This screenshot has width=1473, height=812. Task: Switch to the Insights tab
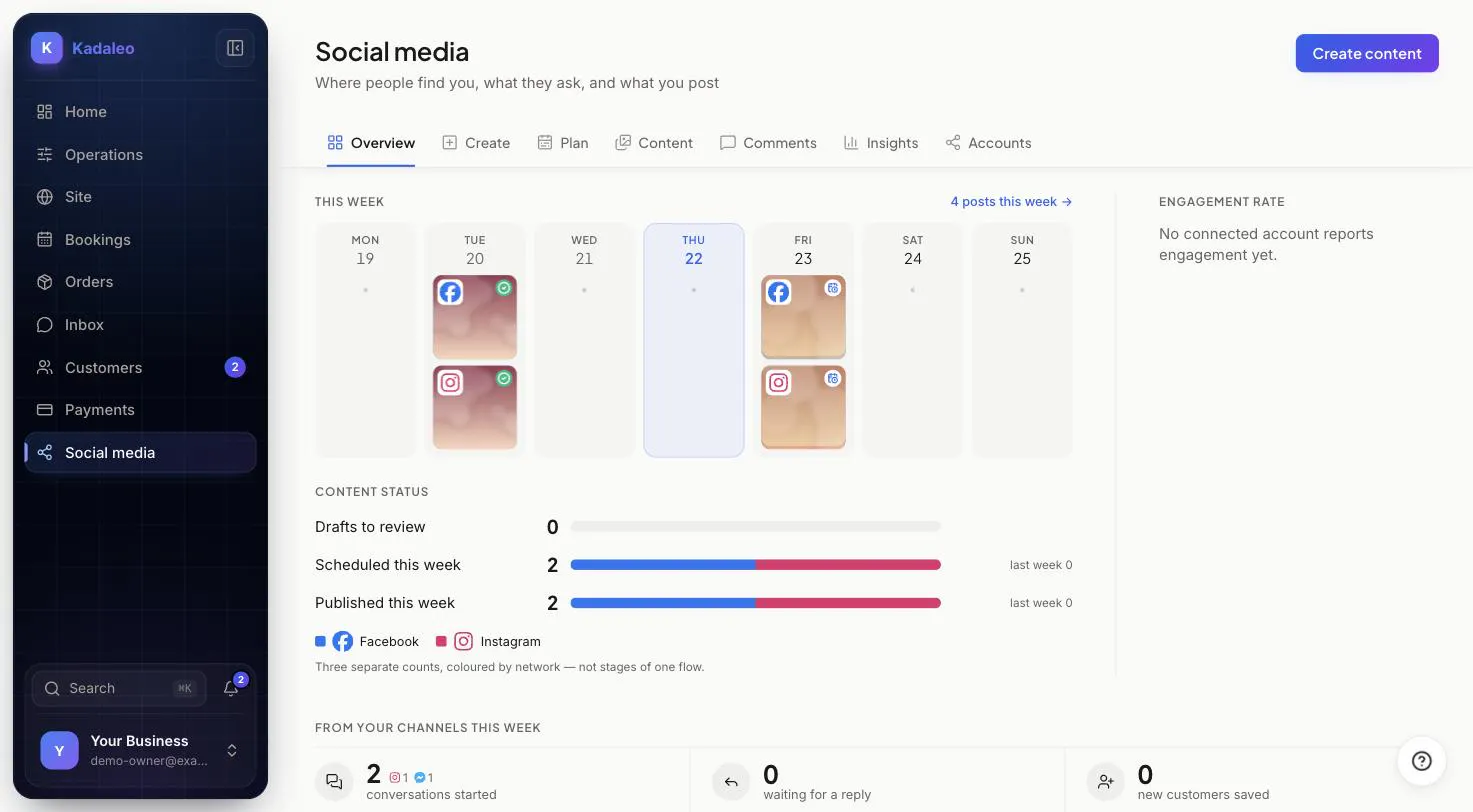coord(881,143)
